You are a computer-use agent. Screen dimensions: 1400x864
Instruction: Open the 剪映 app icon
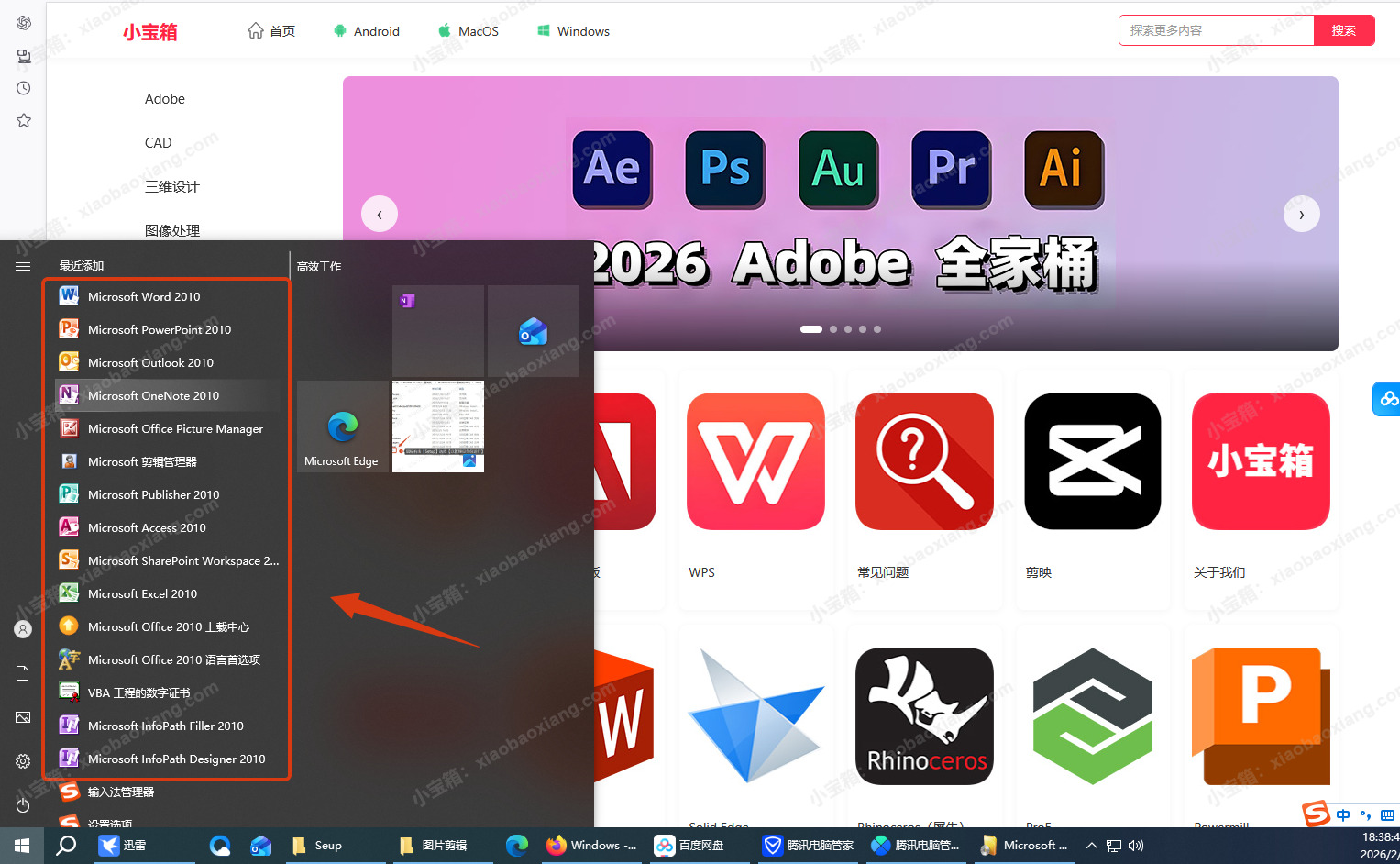coord(1093,461)
